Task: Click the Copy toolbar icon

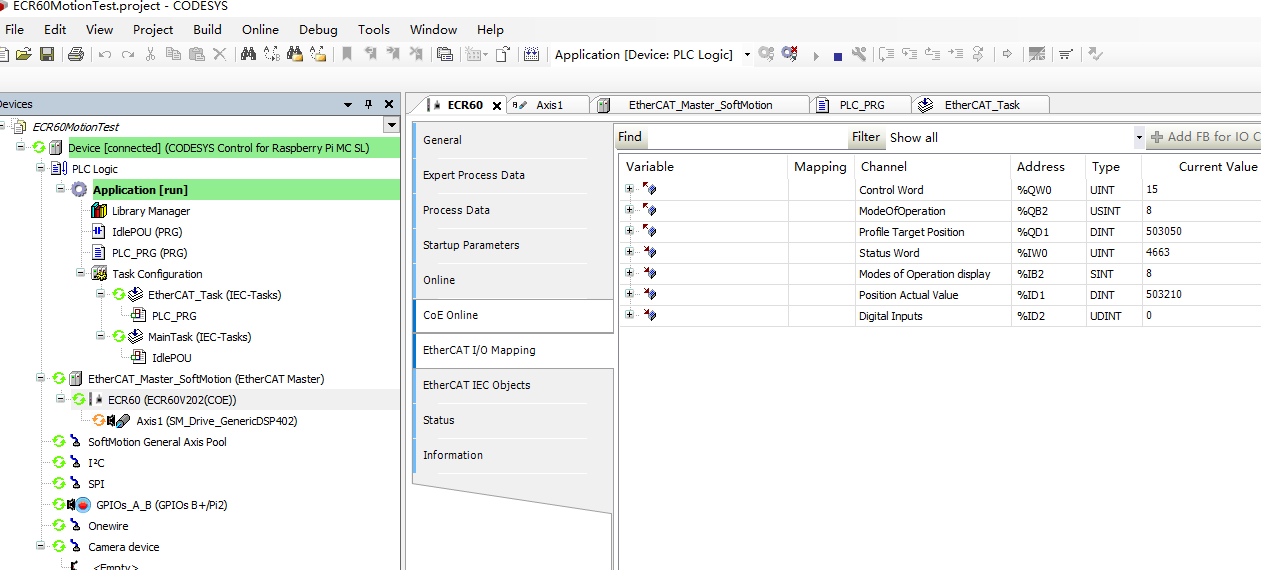Action: coord(173,54)
